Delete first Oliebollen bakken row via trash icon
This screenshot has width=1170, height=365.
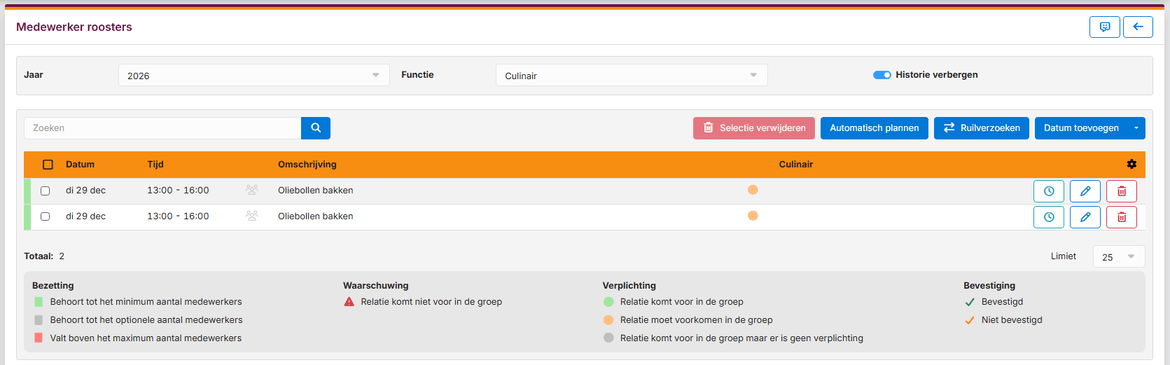(1121, 191)
